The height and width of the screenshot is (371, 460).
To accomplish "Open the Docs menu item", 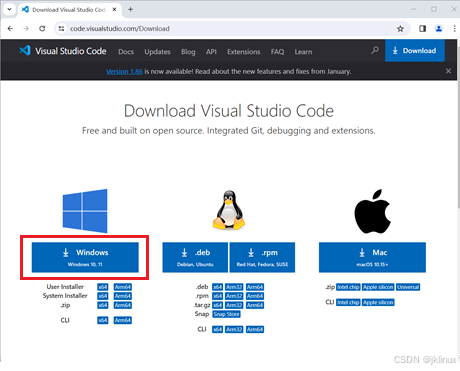I will [x=126, y=52].
